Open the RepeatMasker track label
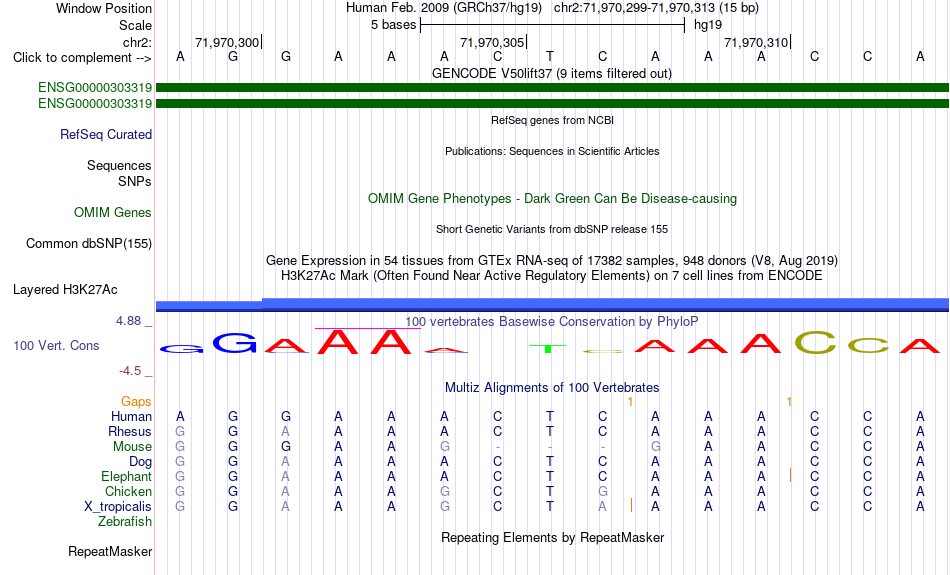The height and width of the screenshot is (575, 950). click(110, 551)
